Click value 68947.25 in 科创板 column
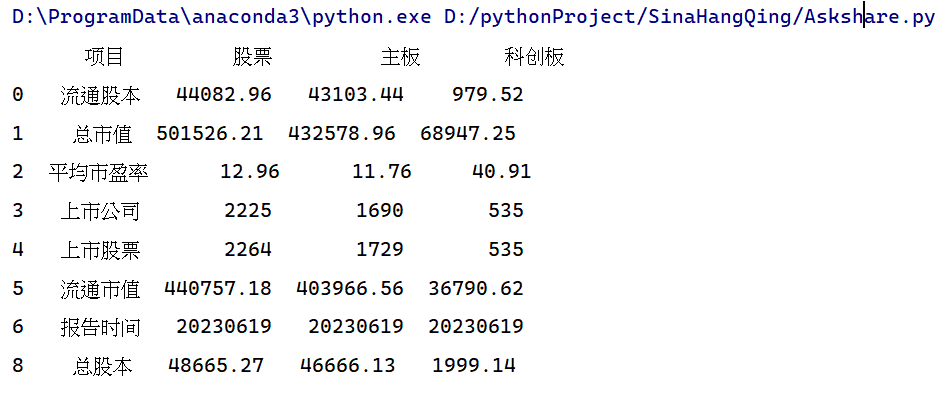The height and width of the screenshot is (399, 950). point(468,133)
